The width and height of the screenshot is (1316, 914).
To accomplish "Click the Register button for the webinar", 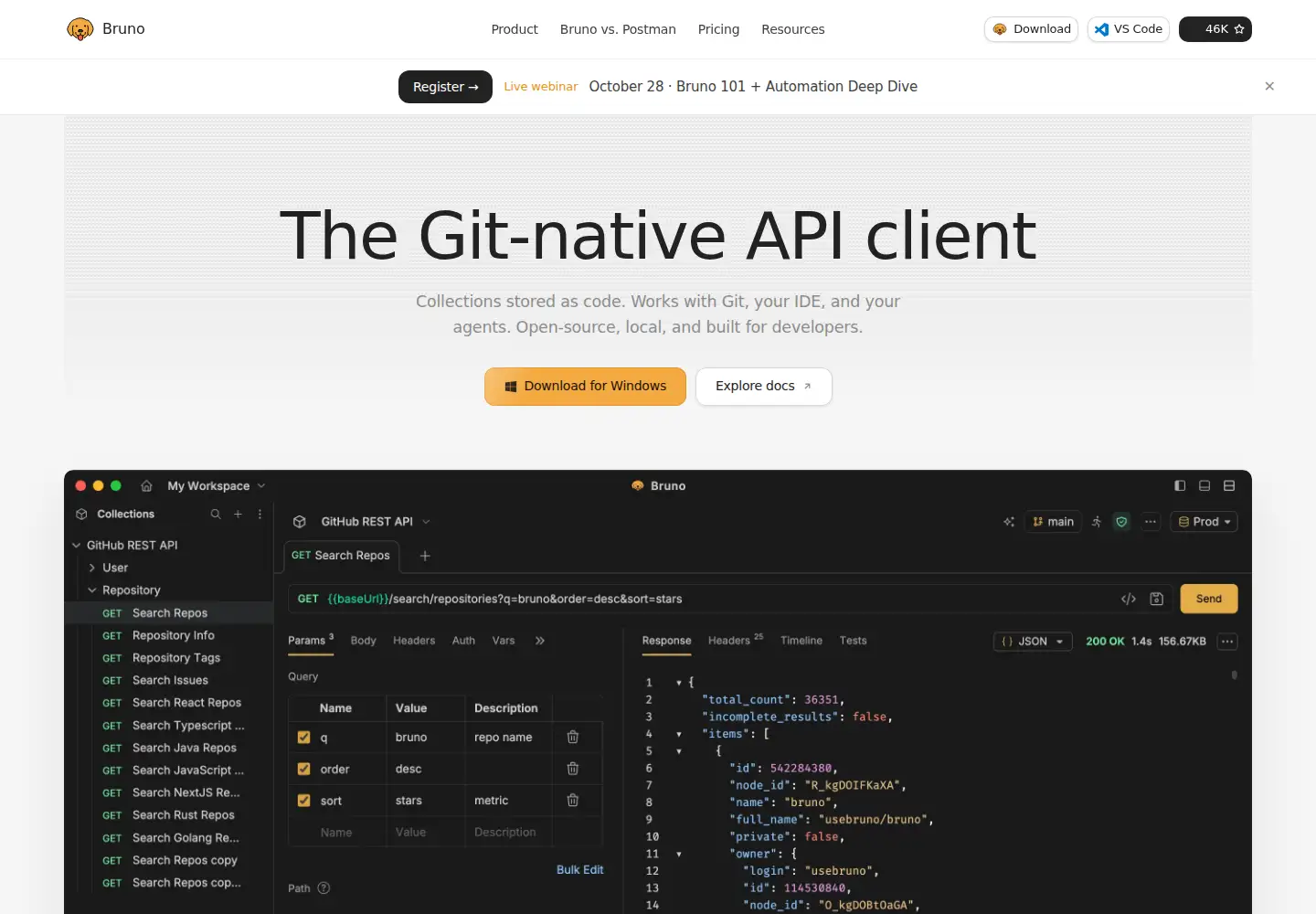I will coord(445,87).
